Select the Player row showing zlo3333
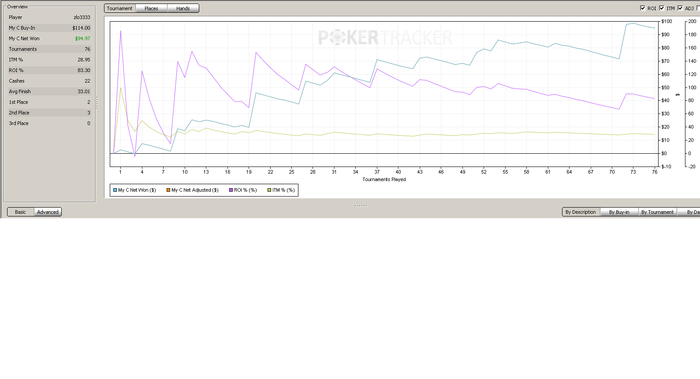This screenshot has height=379, width=700. click(x=50, y=17)
